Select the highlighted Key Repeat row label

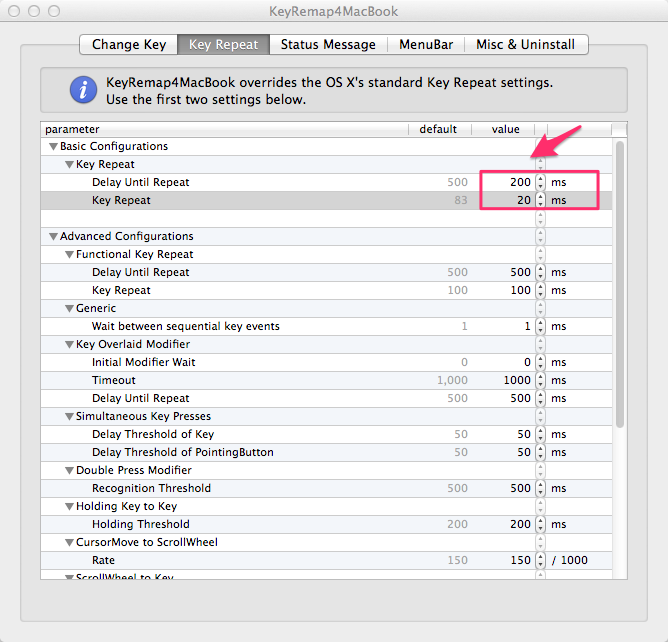(x=121, y=200)
